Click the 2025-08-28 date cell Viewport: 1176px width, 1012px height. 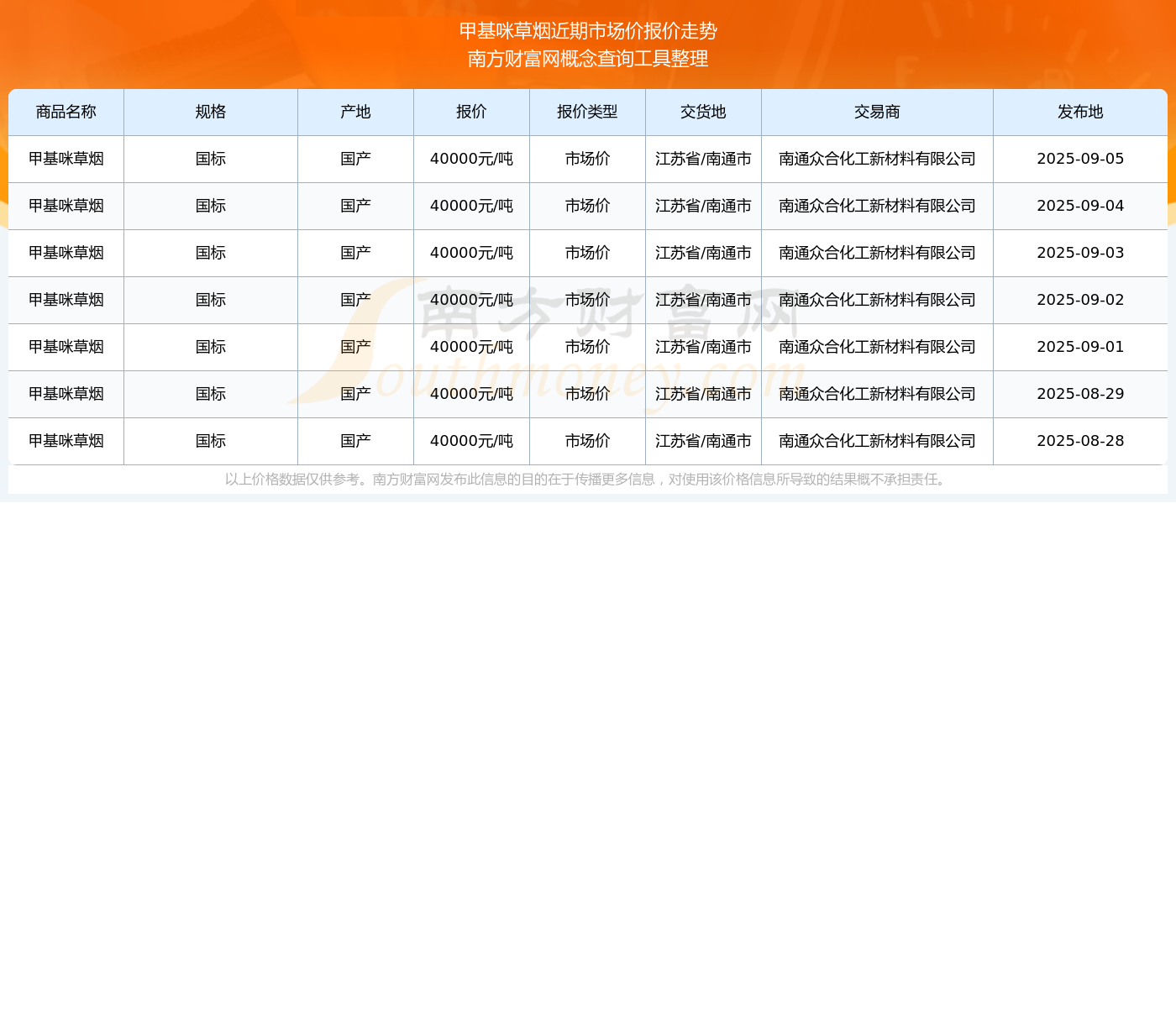1080,442
